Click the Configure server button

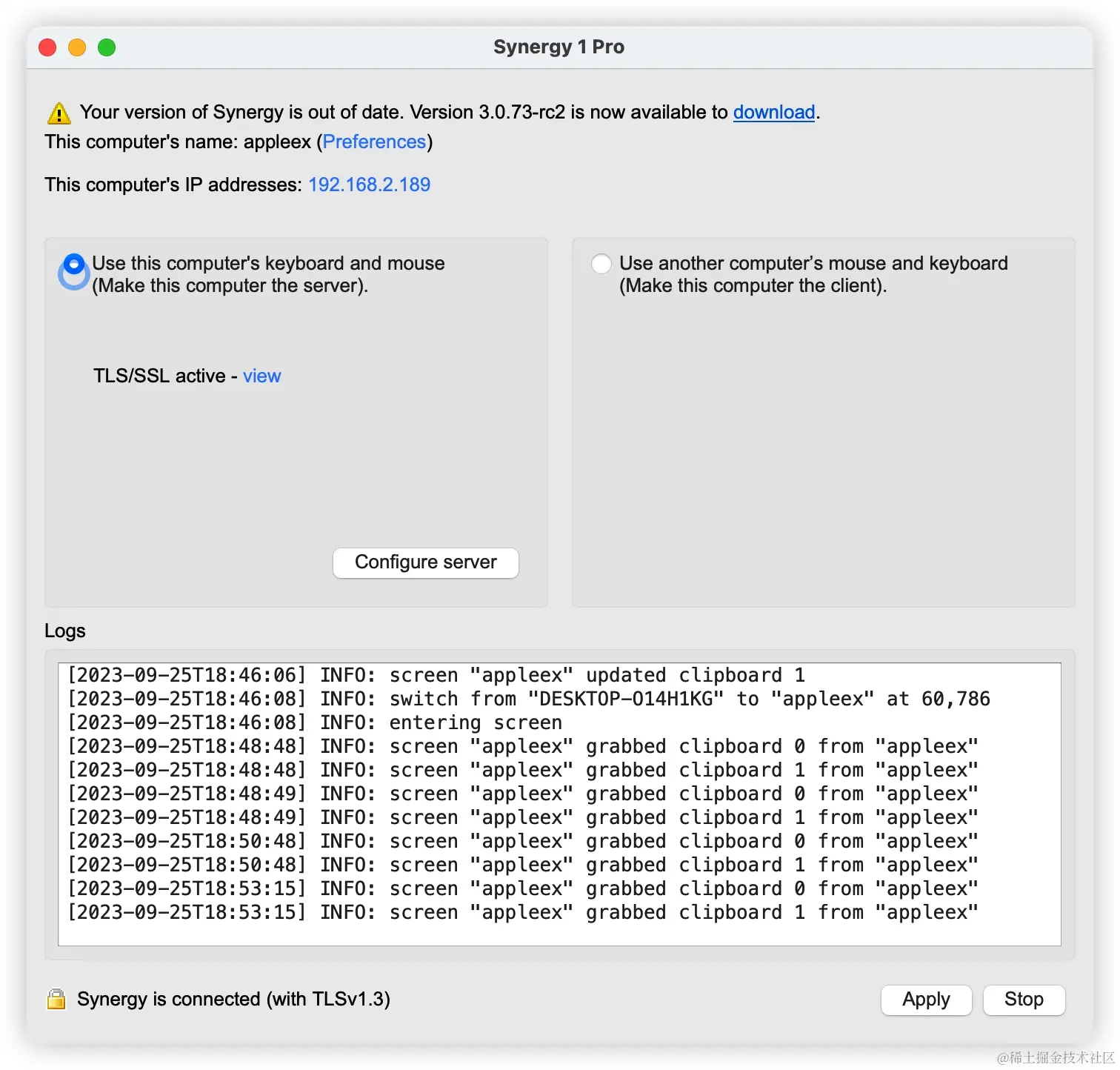pyautogui.click(x=426, y=562)
